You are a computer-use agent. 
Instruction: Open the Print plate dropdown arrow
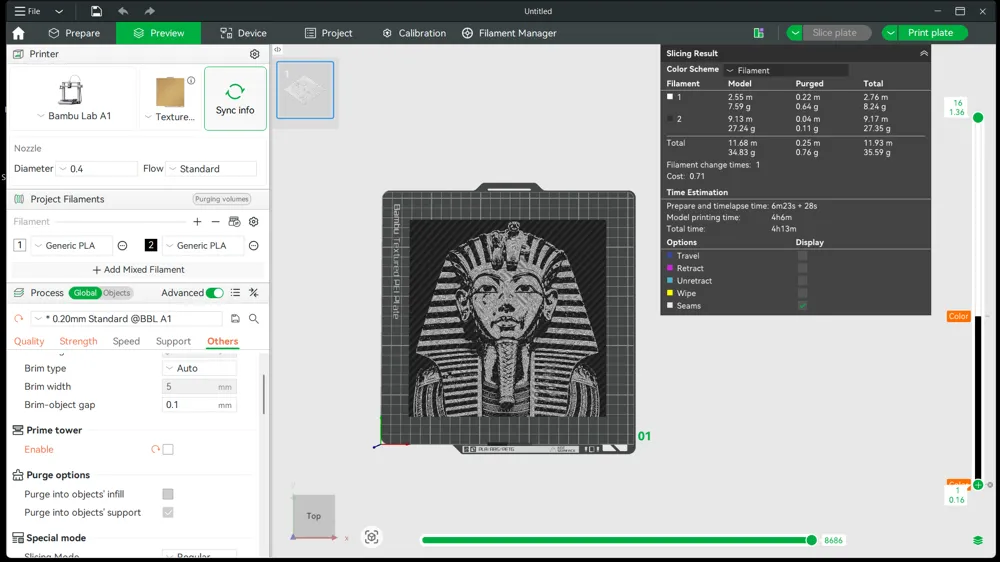click(x=890, y=33)
